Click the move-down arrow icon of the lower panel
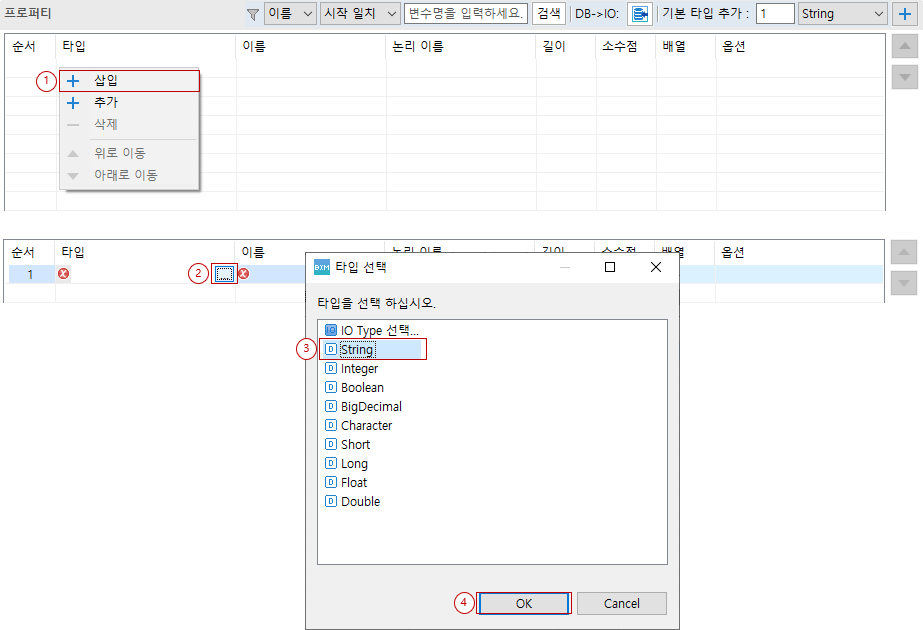The width and height of the screenshot is (923, 630). [x=903, y=281]
